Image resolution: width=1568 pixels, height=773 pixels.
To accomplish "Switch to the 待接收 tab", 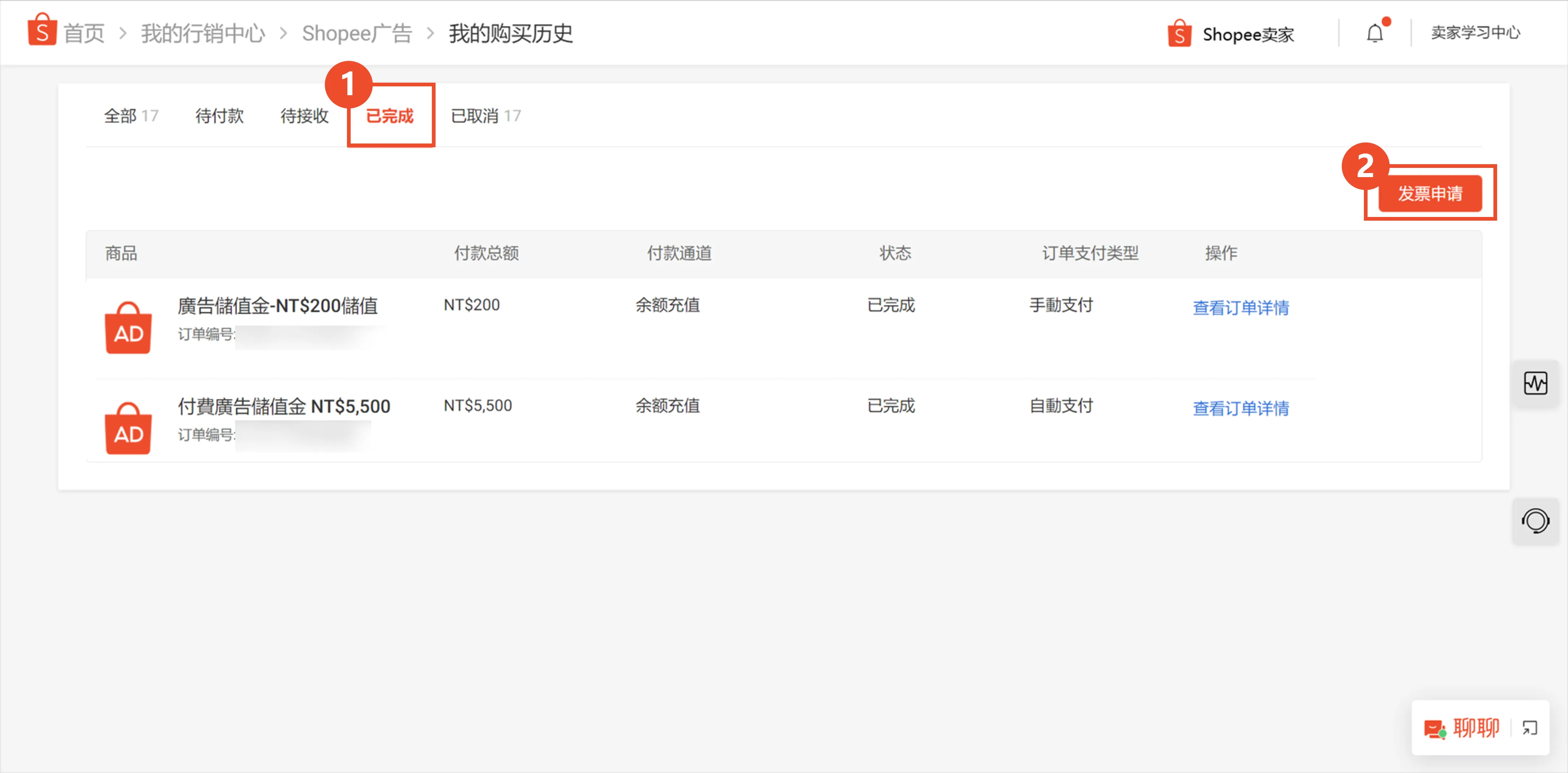I will (305, 115).
